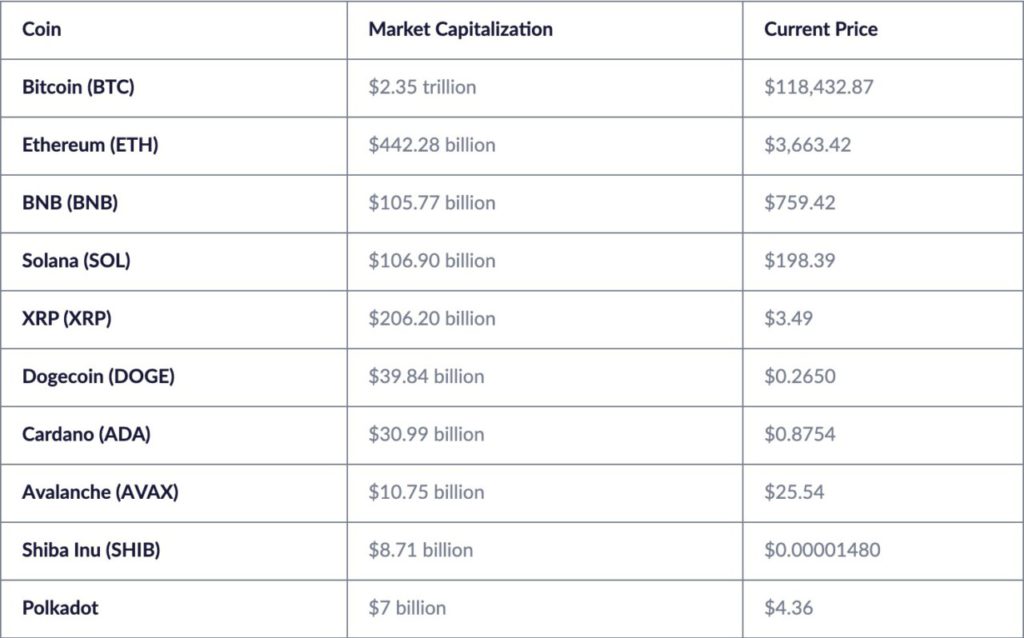
Task: Select the Ethereum (ETH) cell
Action: [x=90, y=145]
